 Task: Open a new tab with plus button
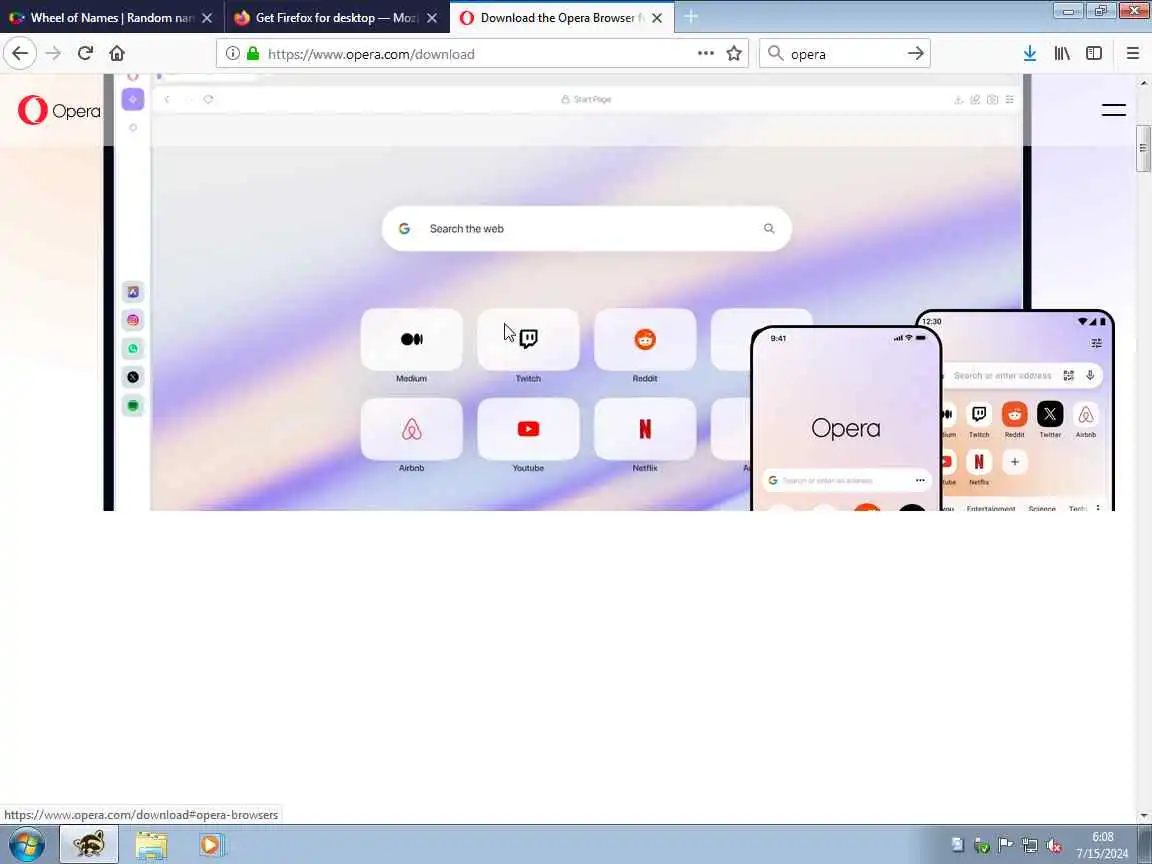(x=691, y=17)
